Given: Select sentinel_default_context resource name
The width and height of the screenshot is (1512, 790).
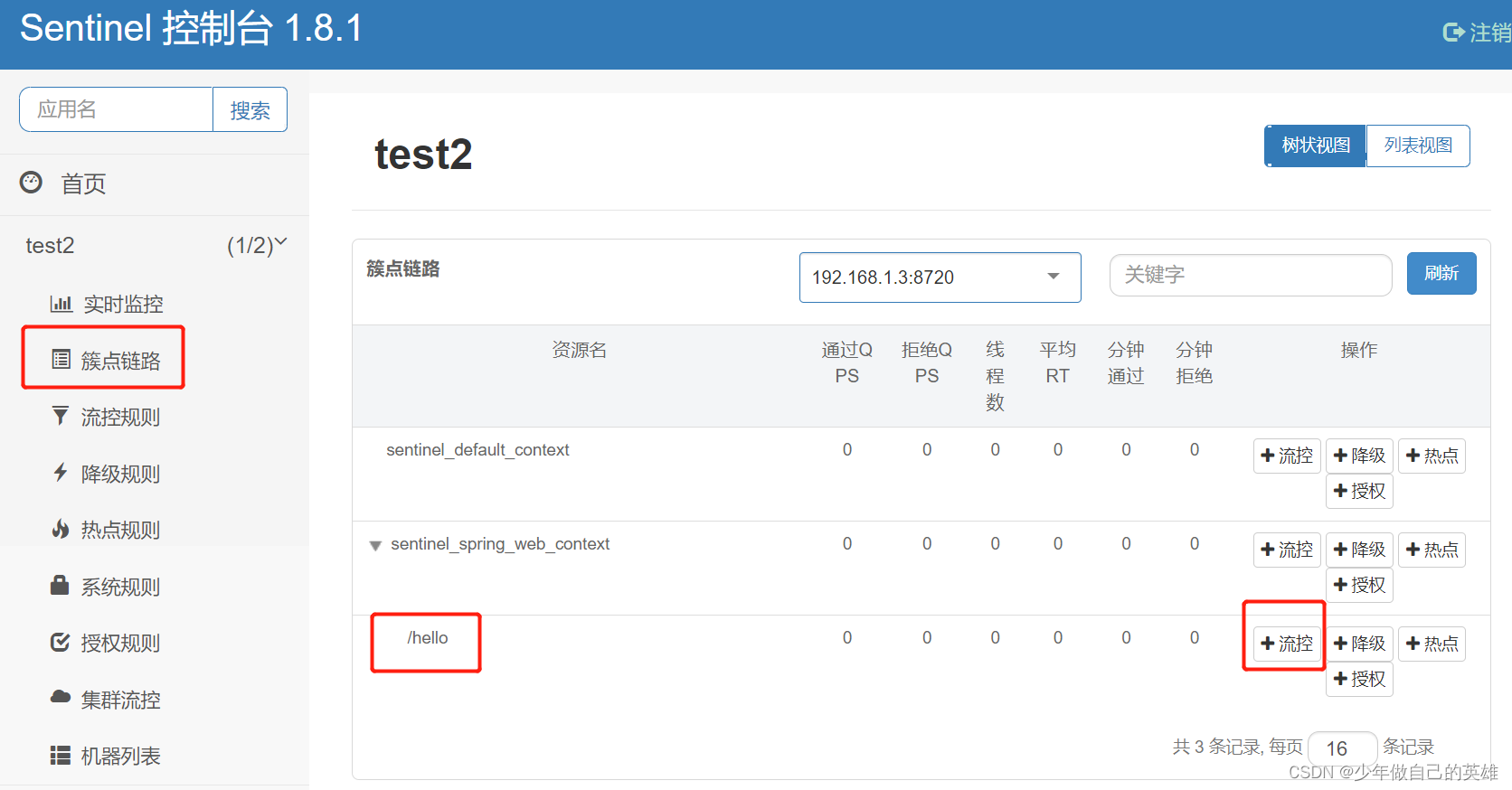Looking at the screenshot, I should (477, 450).
